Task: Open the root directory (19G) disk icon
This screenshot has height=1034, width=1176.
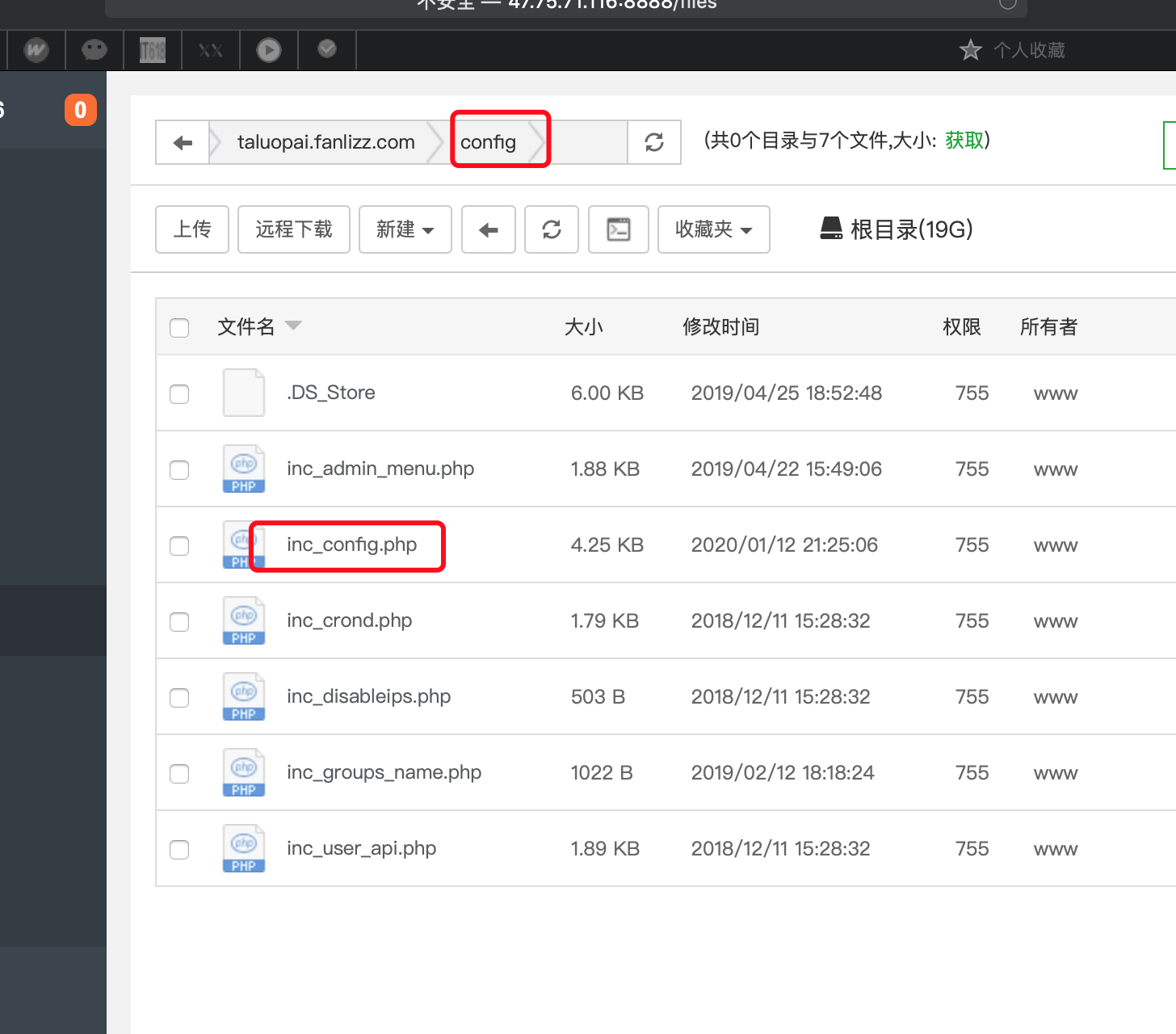Action: click(831, 229)
